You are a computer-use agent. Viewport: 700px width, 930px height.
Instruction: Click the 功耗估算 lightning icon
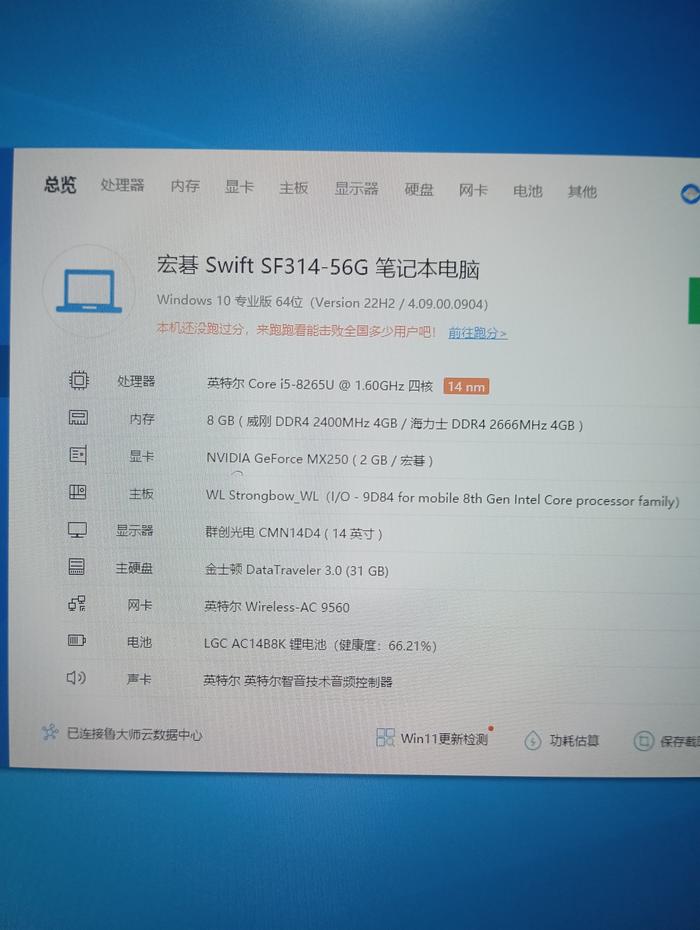point(533,740)
